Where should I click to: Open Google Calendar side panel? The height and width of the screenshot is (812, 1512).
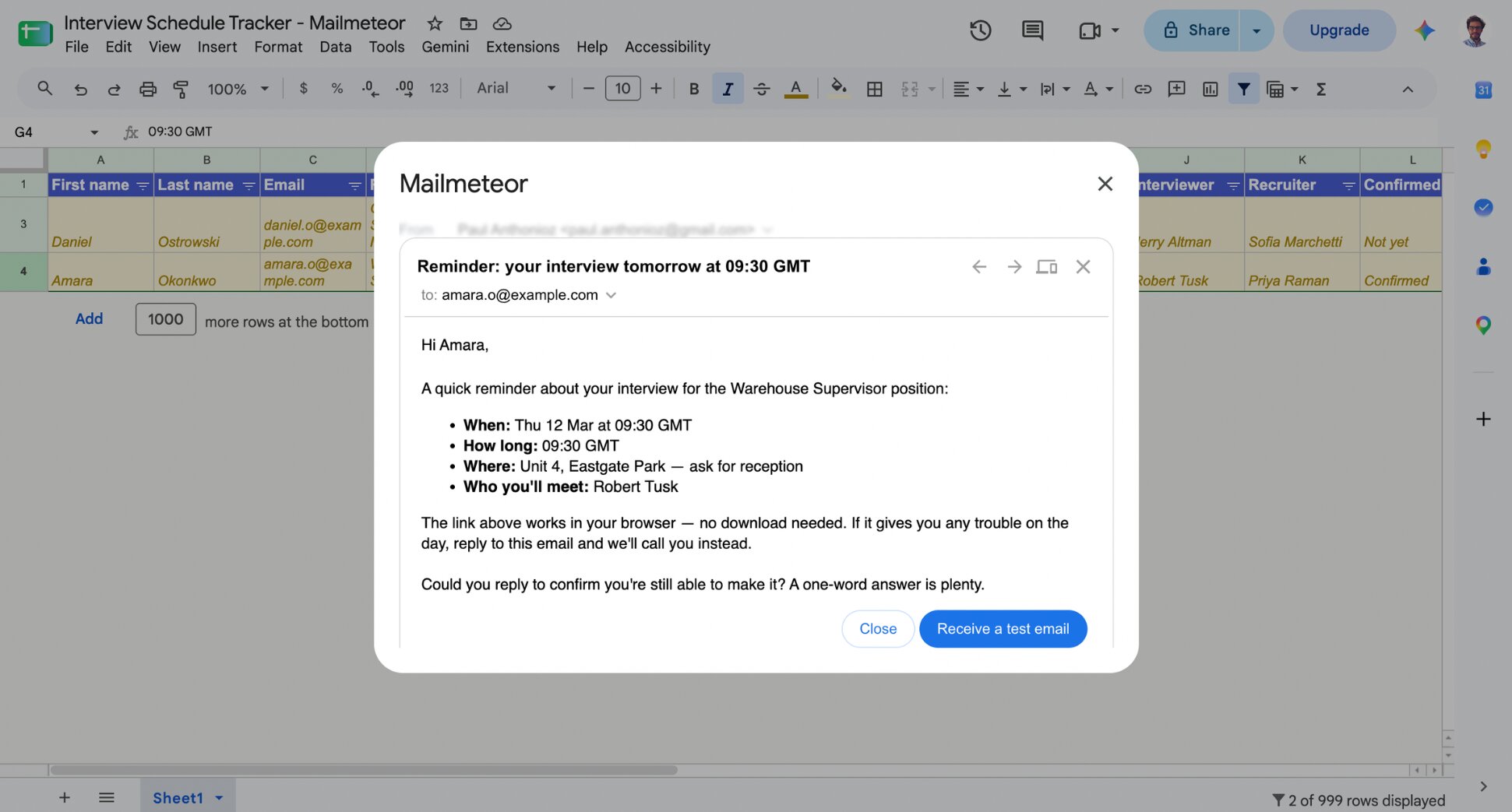point(1483,90)
